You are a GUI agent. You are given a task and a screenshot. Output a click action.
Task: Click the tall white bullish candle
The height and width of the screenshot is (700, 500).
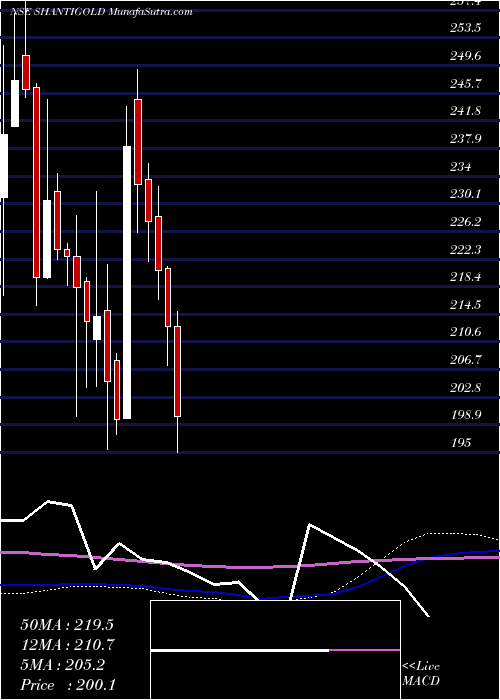pos(127,282)
